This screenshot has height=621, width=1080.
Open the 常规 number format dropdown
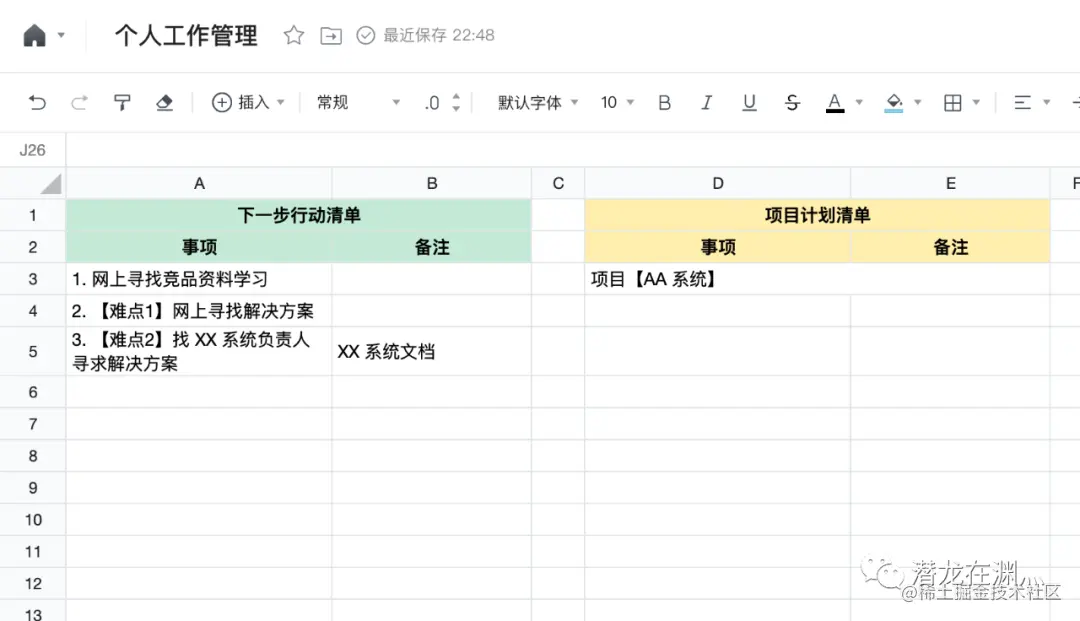coord(345,102)
